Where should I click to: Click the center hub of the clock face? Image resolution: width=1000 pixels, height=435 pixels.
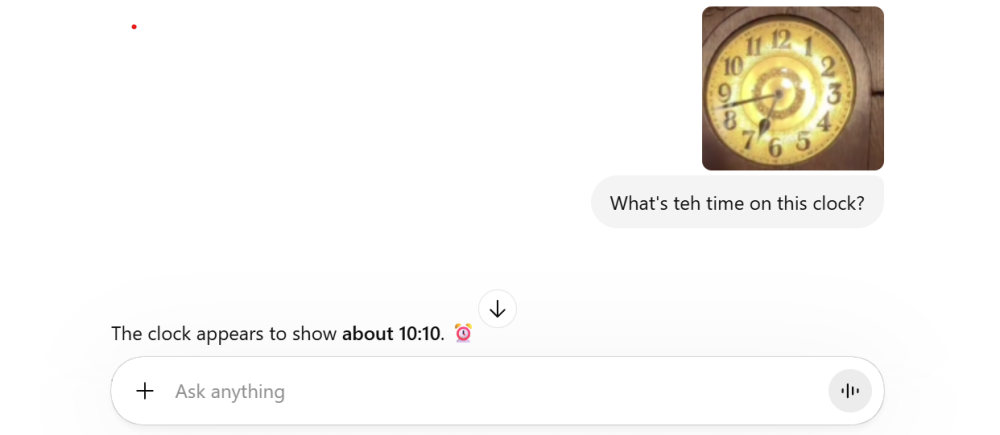click(x=777, y=95)
